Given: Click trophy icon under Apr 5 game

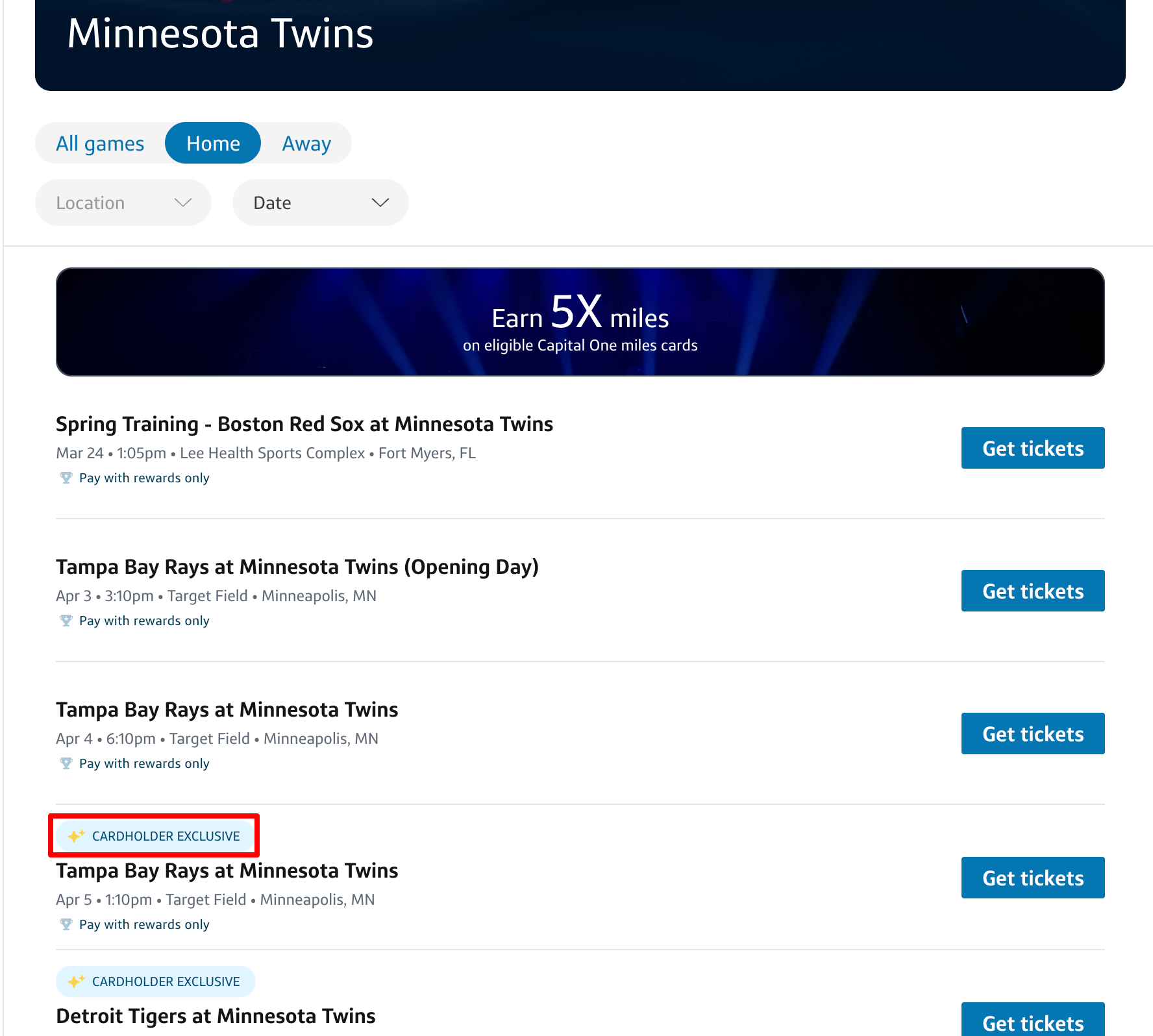Looking at the screenshot, I should pyautogui.click(x=66, y=924).
